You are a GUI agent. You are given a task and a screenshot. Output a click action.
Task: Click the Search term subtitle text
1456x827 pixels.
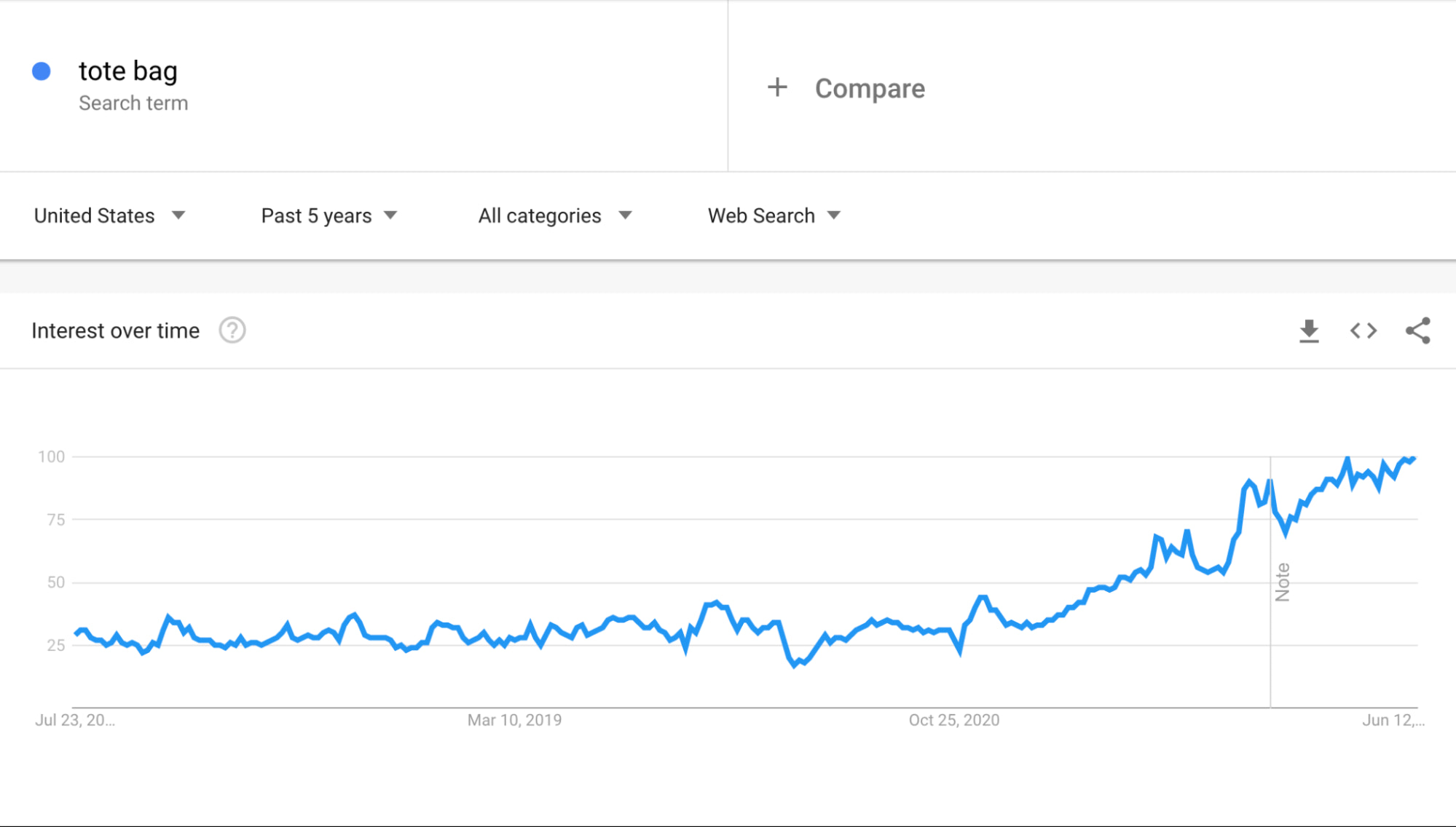(133, 103)
